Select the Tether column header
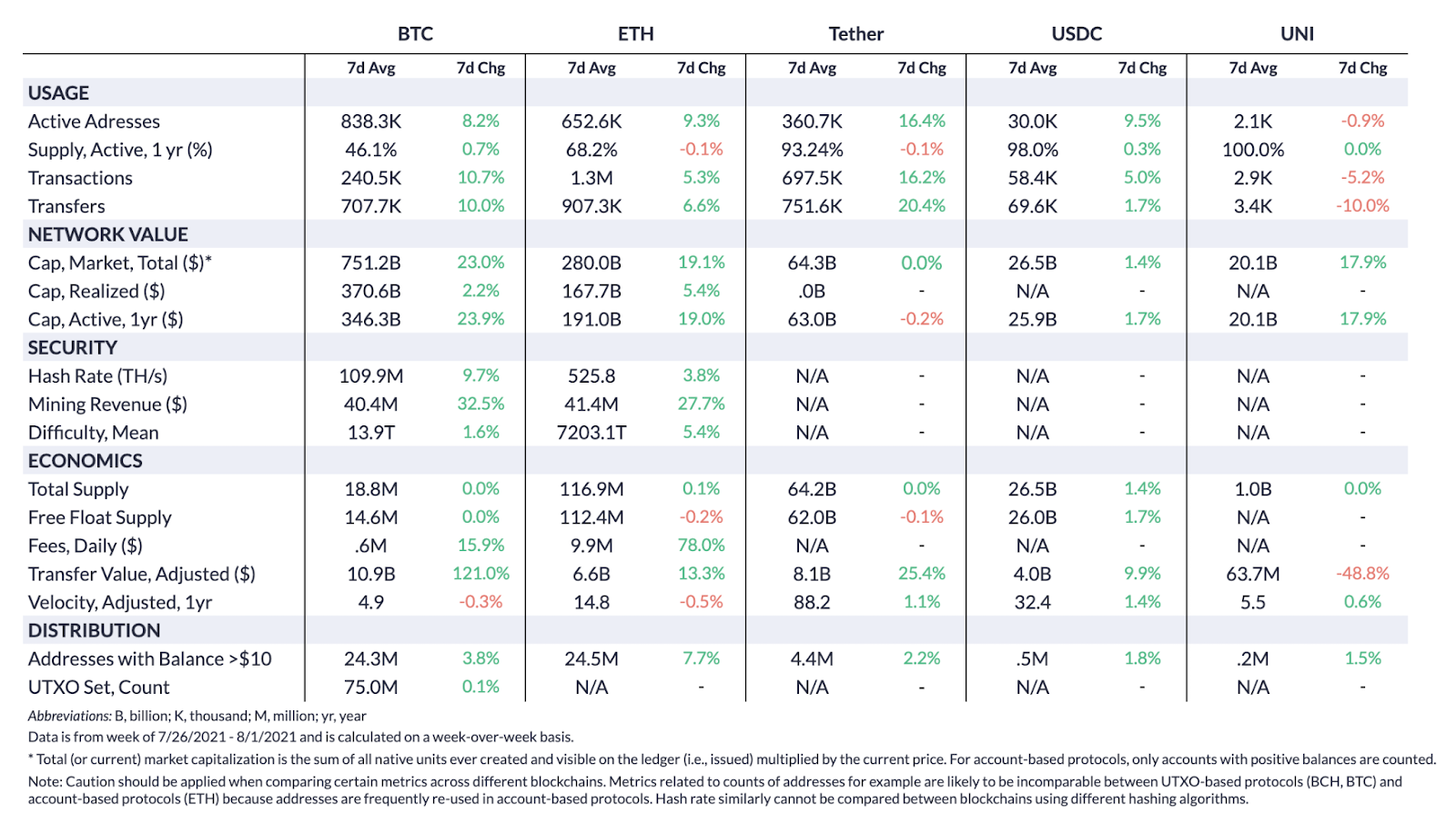The image size is (1456, 824). 856,34
